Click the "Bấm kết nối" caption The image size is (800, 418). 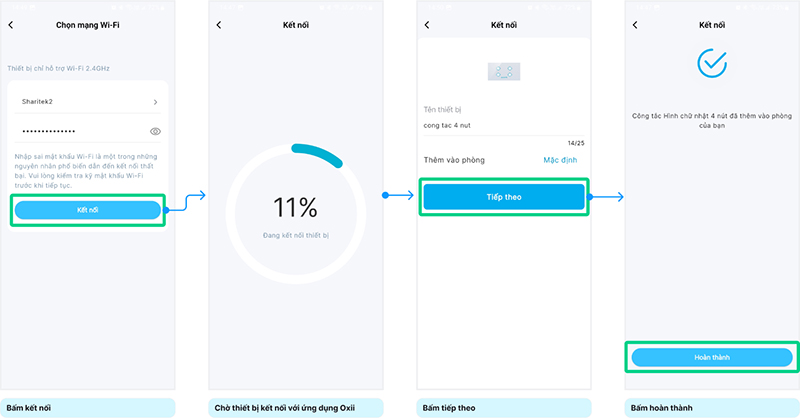coord(30,408)
